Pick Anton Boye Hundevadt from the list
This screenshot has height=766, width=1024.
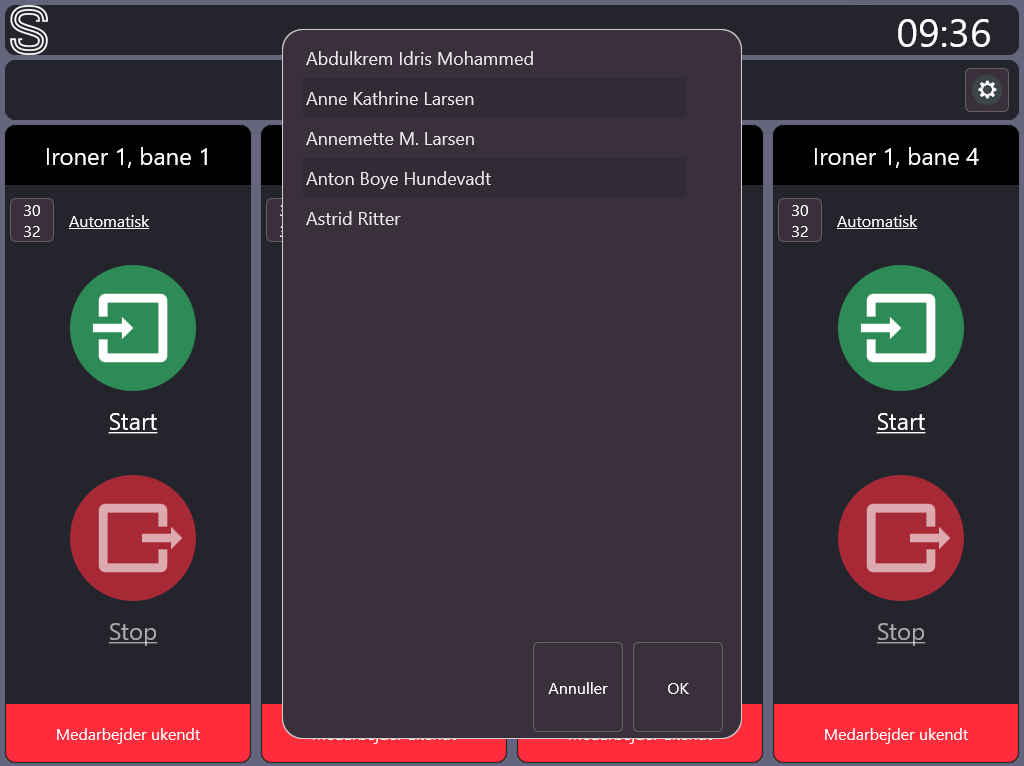point(398,179)
